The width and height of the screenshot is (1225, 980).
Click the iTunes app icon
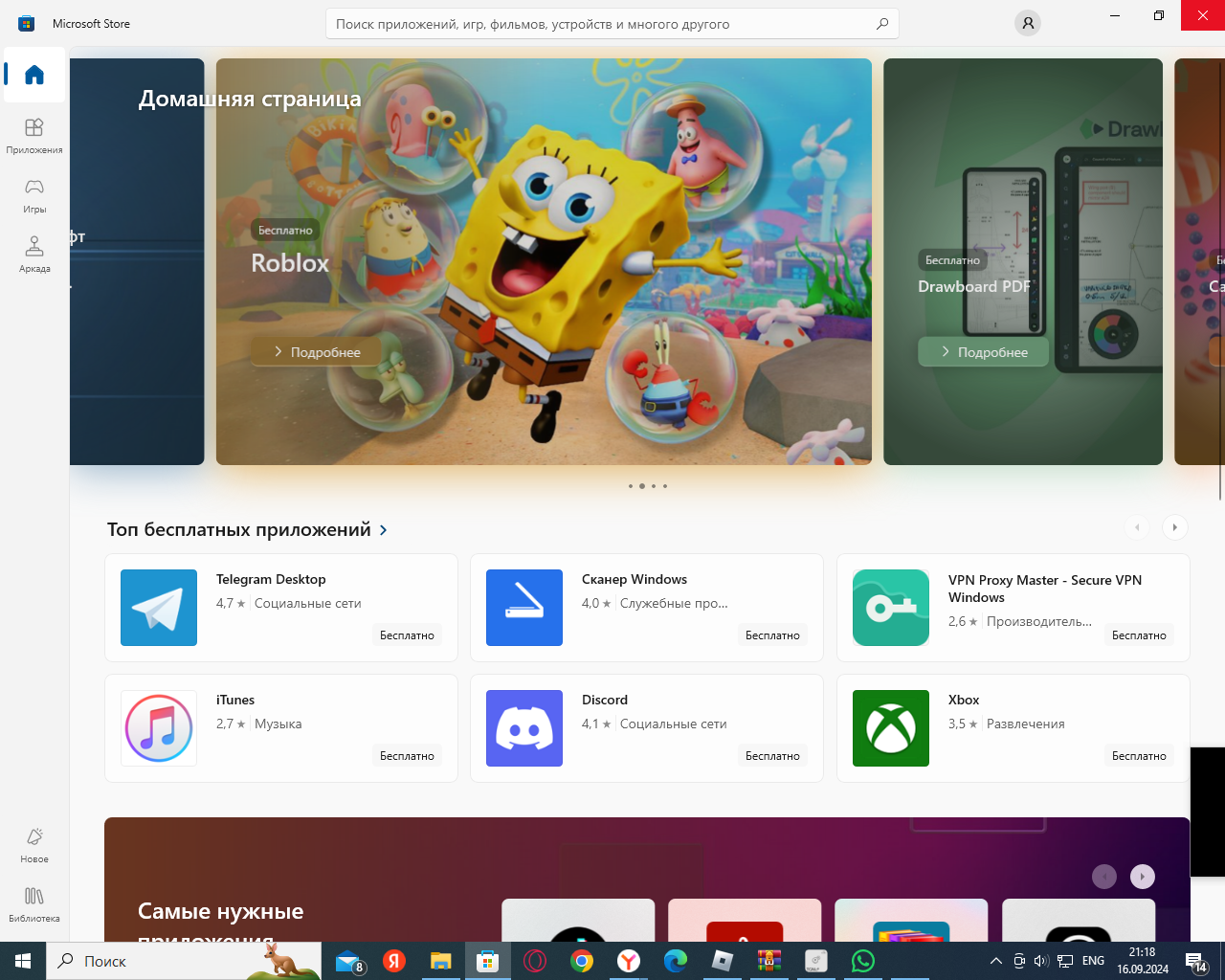point(159,728)
